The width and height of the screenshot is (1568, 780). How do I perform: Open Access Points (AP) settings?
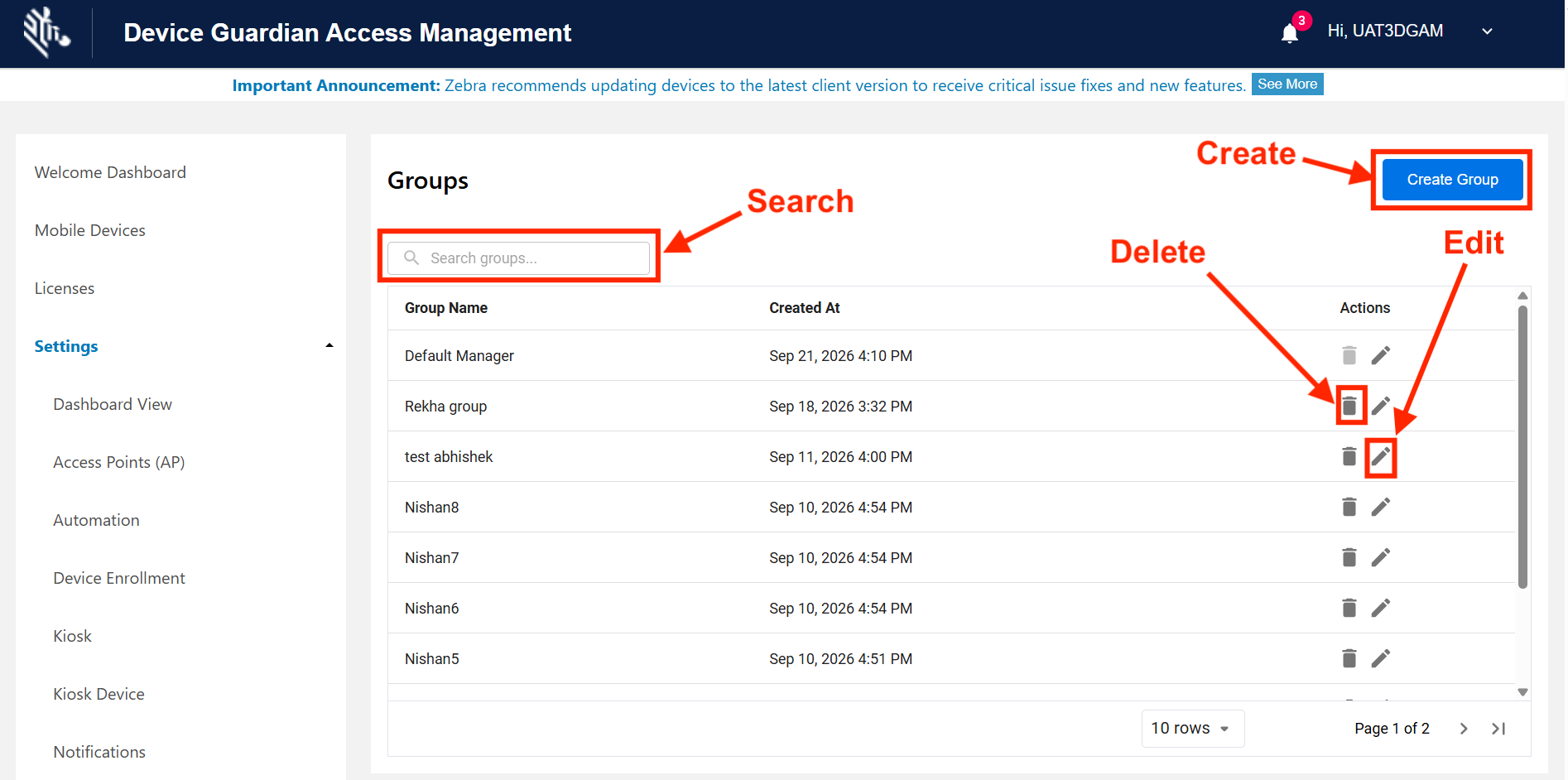[x=118, y=462]
